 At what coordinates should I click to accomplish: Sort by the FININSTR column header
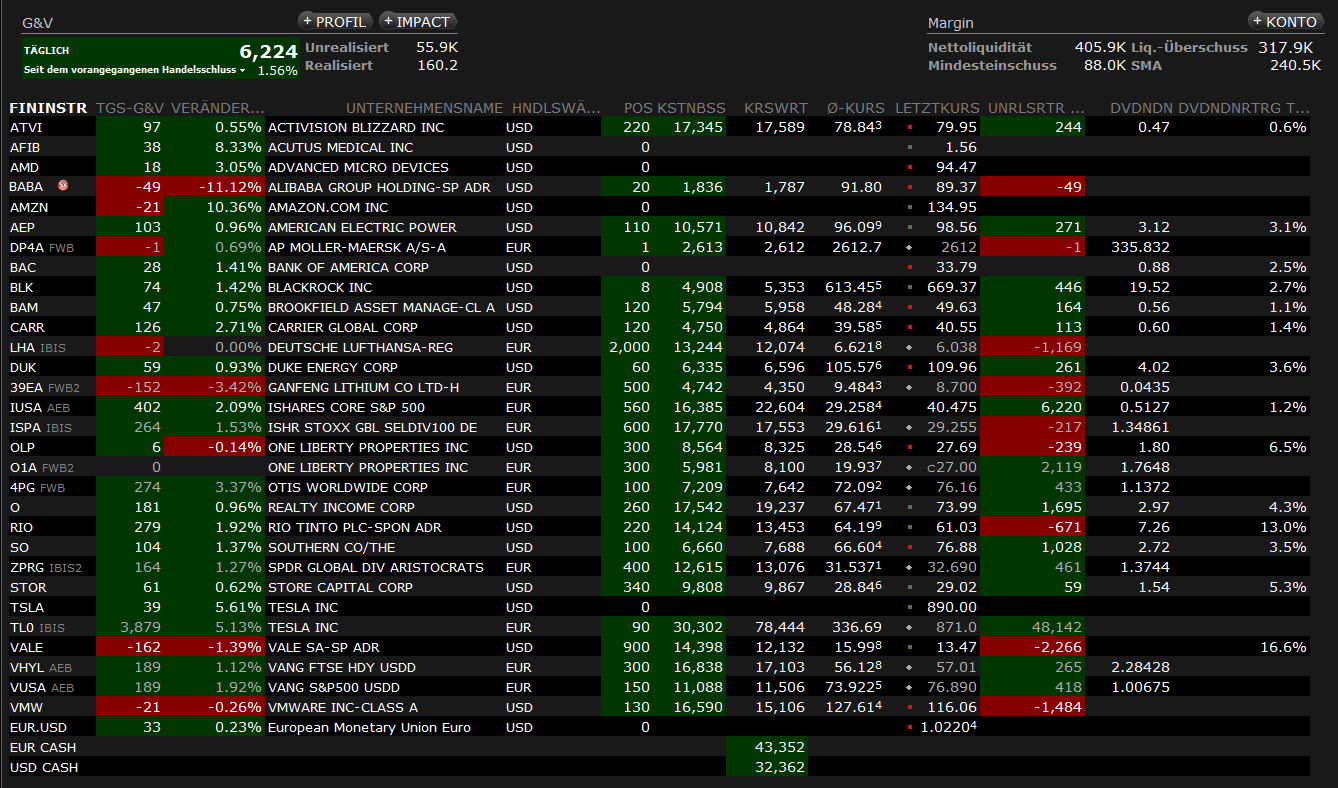tap(48, 107)
